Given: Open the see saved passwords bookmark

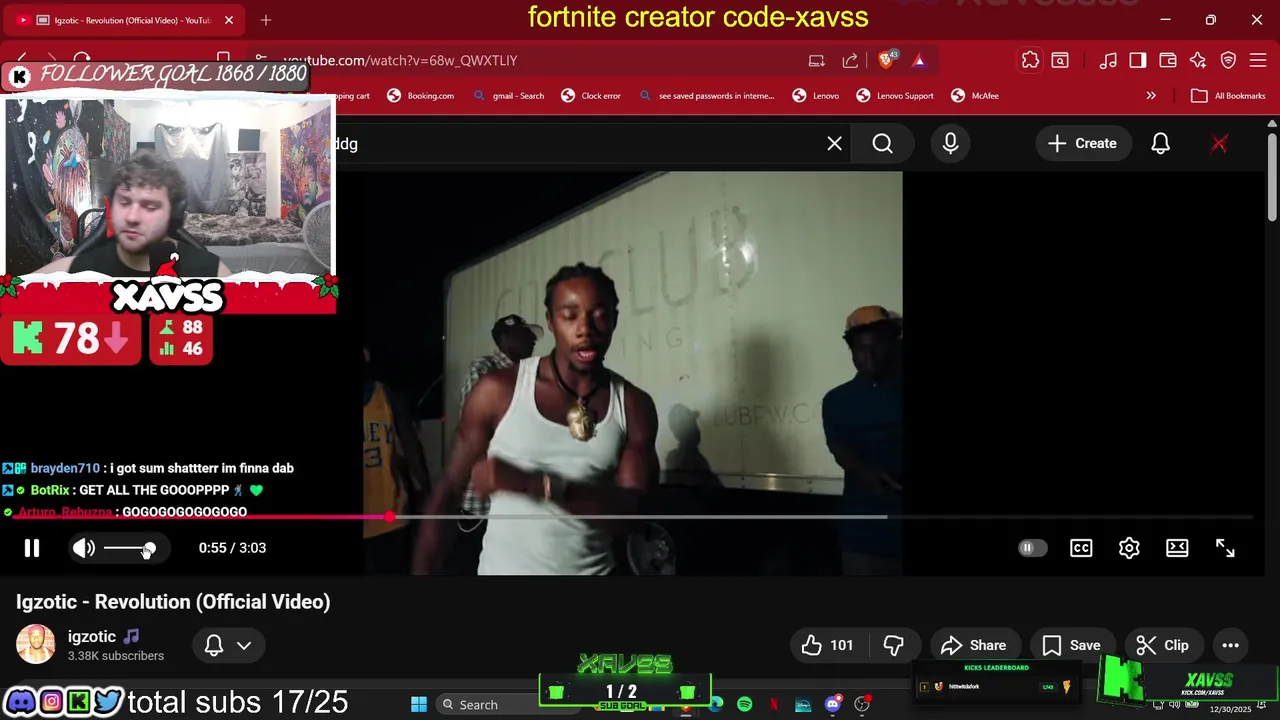Looking at the screenshot, I should (x=706, y=96).
